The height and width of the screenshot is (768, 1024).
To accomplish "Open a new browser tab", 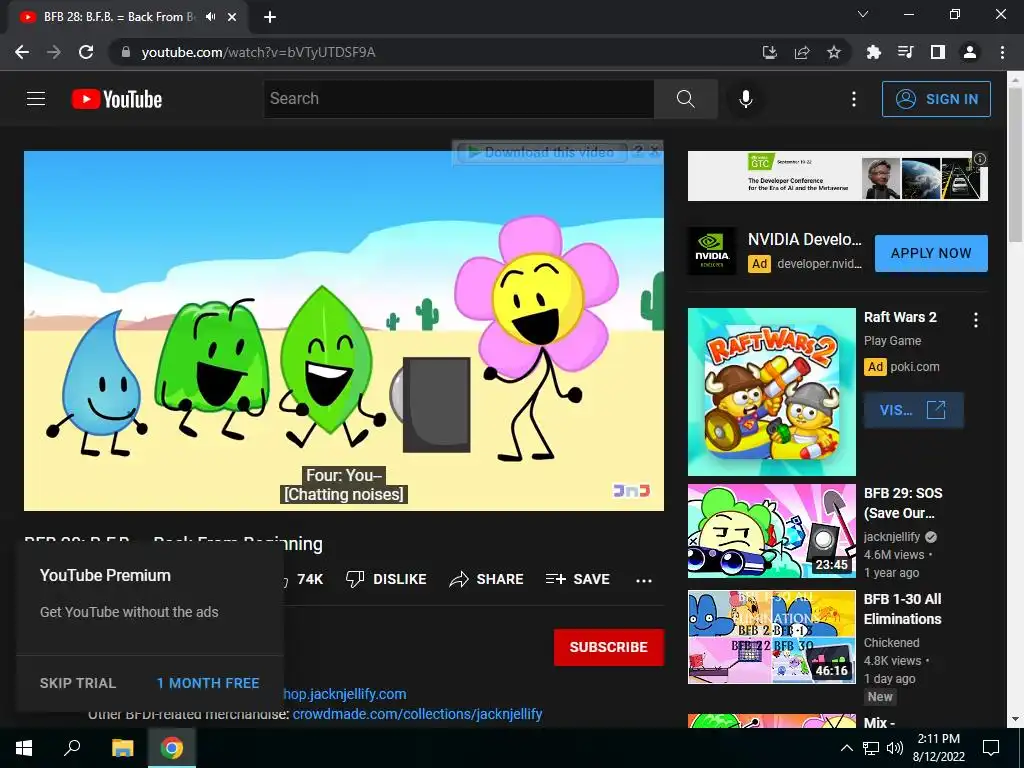I will click(270, 17).
